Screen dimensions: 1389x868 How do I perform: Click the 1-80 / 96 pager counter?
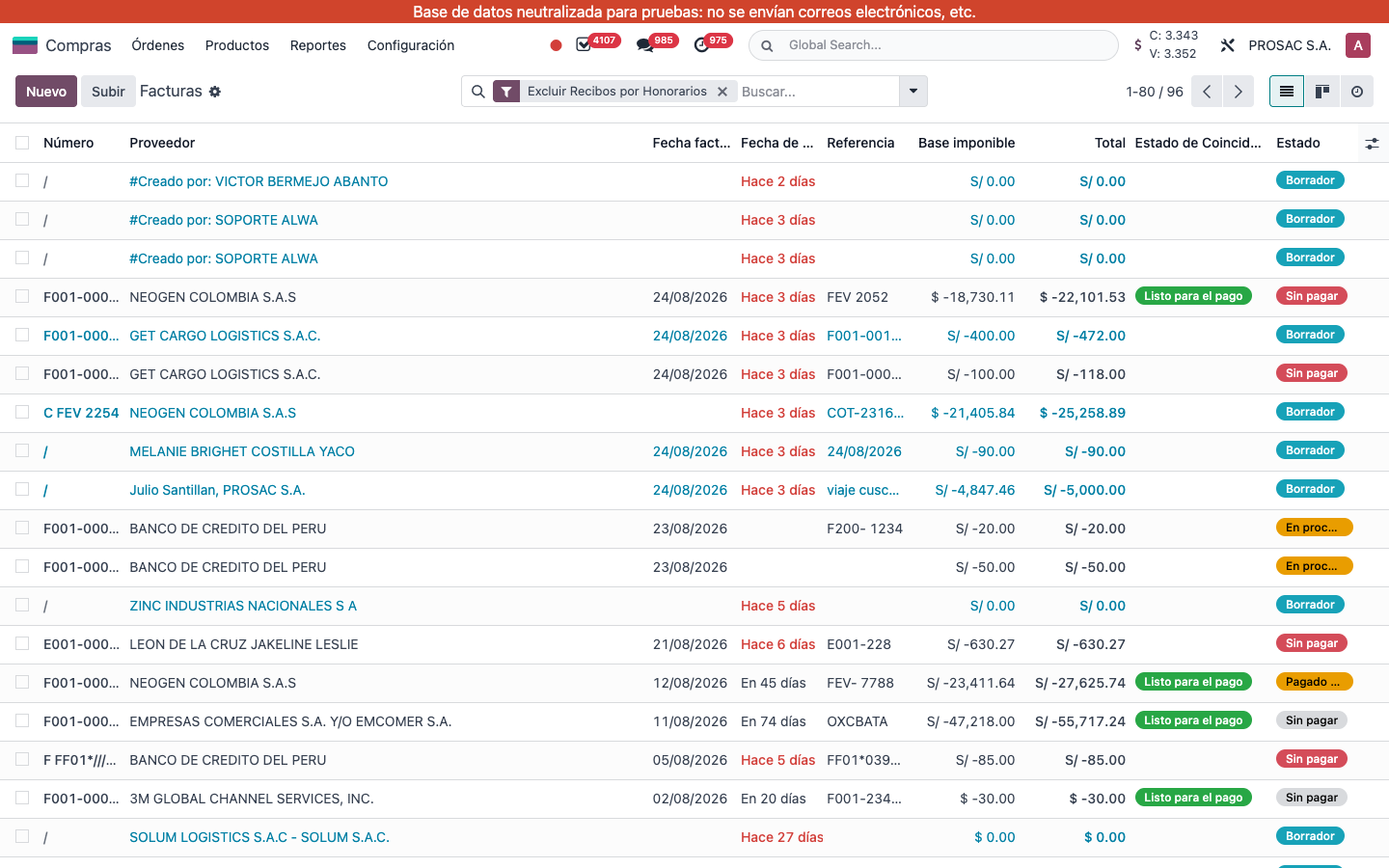click(1155, 92)
